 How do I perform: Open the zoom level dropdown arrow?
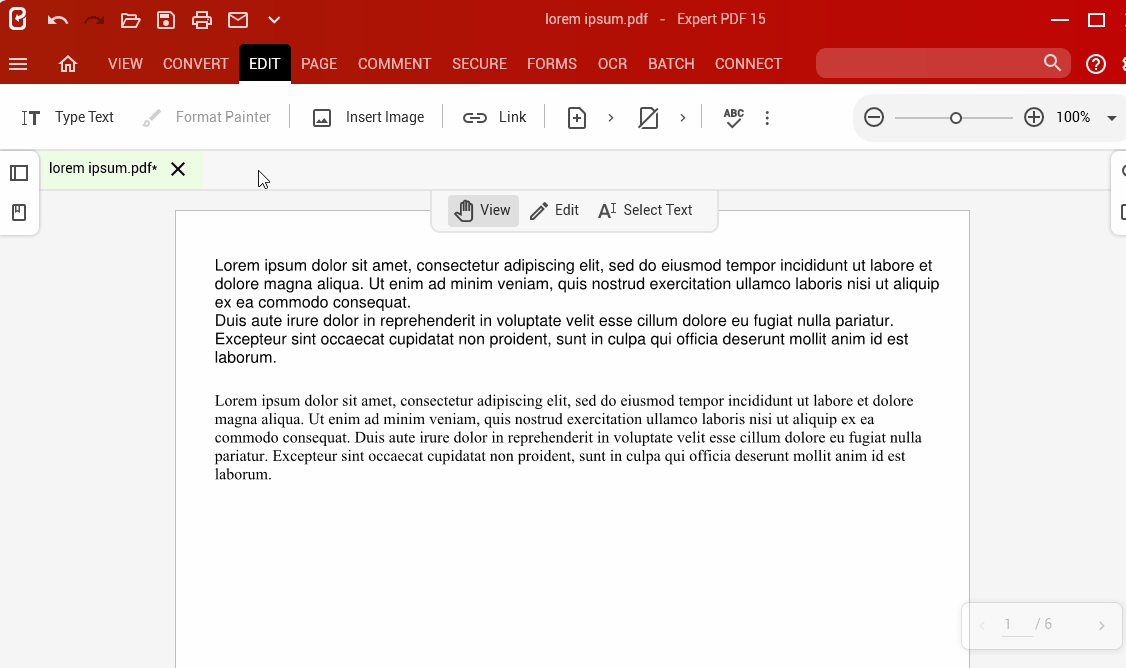(x=1111, y=118)
